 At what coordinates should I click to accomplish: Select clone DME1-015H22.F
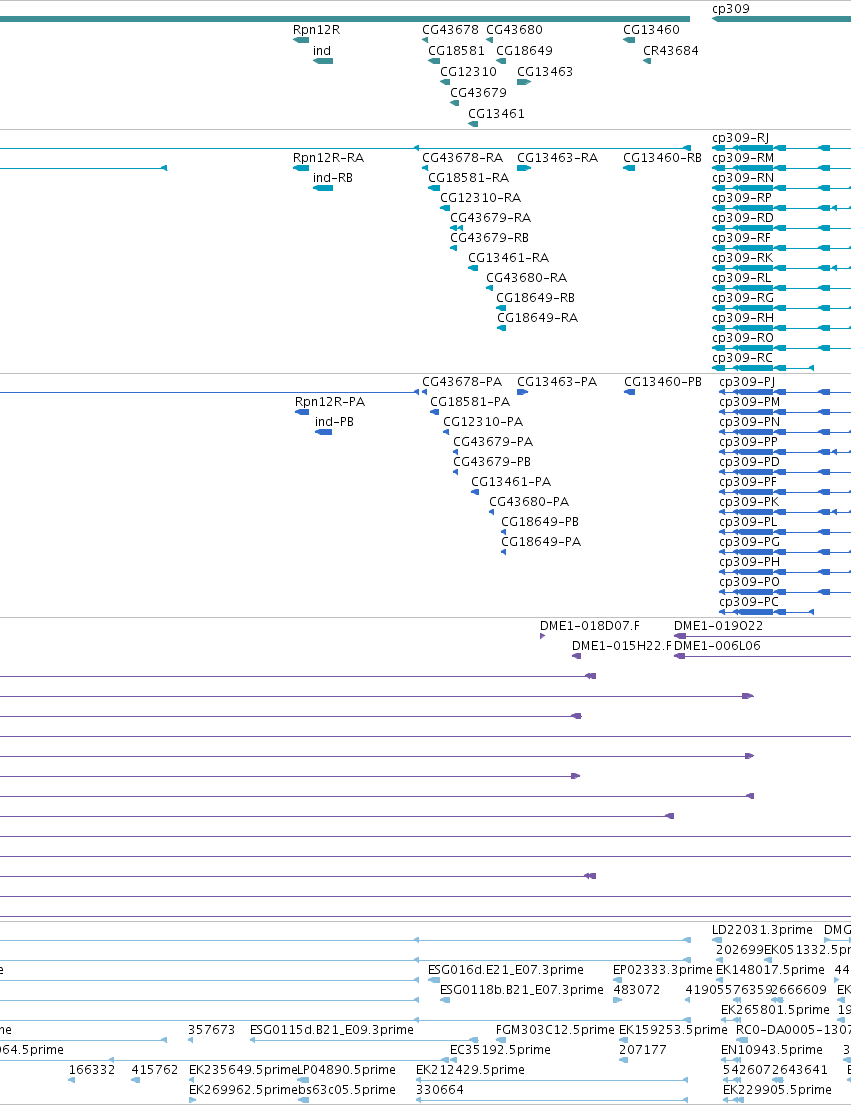[576, 656]
